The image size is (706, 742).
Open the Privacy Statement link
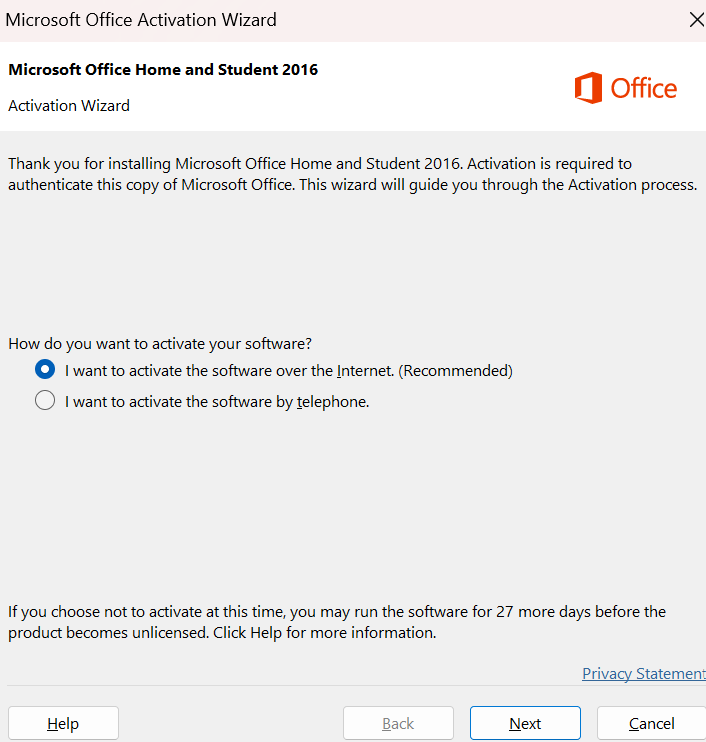click(x=644, y=673)
